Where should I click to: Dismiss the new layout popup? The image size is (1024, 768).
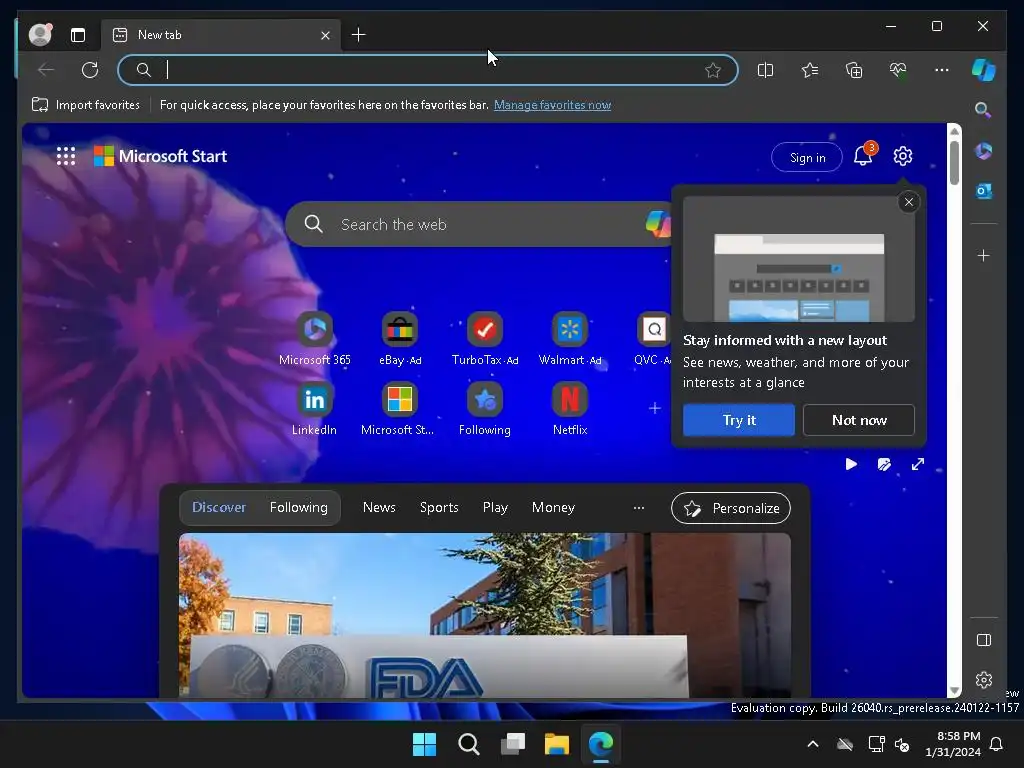(x=908, y=202)
